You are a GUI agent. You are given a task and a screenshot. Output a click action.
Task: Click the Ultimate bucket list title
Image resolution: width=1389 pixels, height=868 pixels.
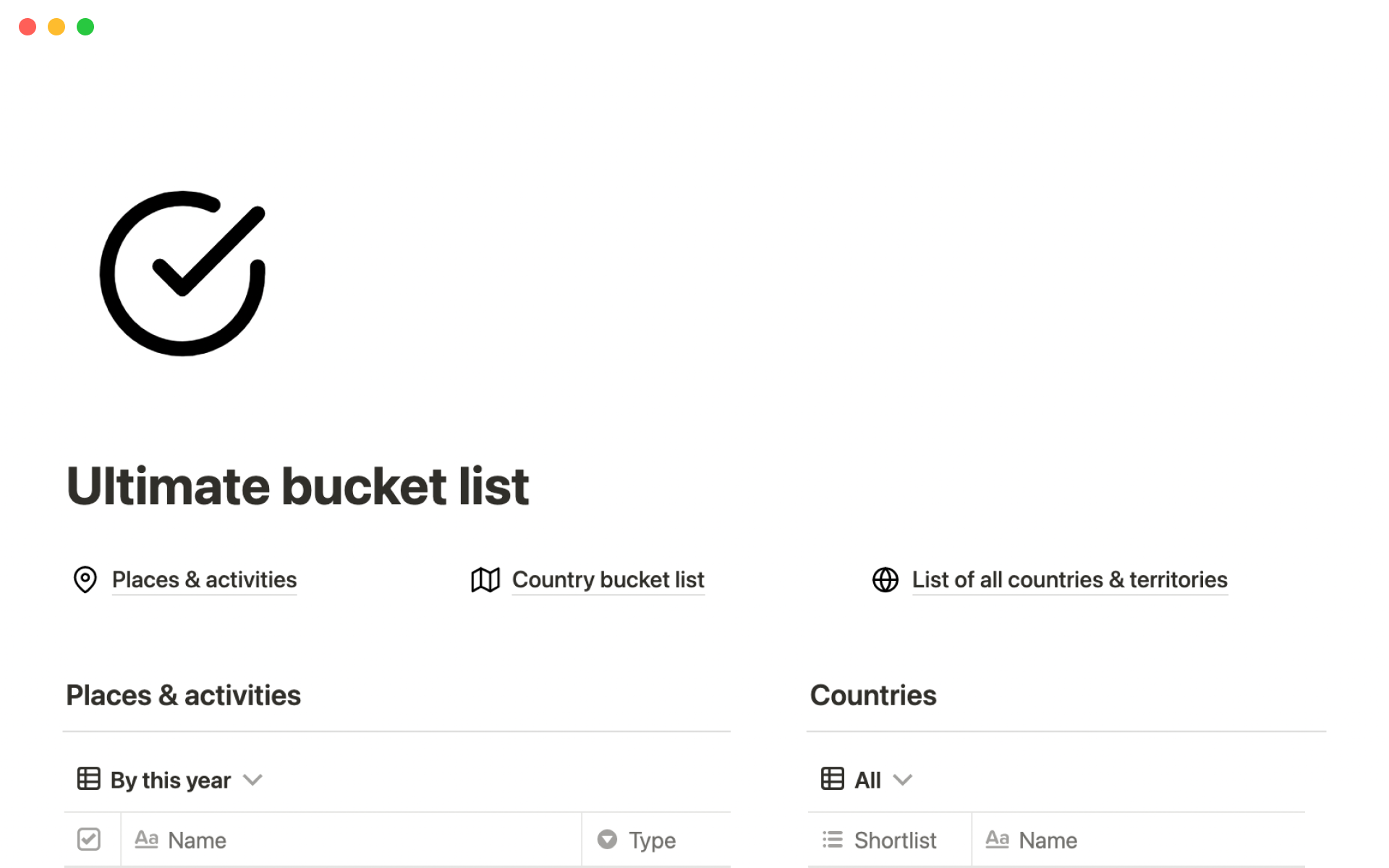click(297, 486)
